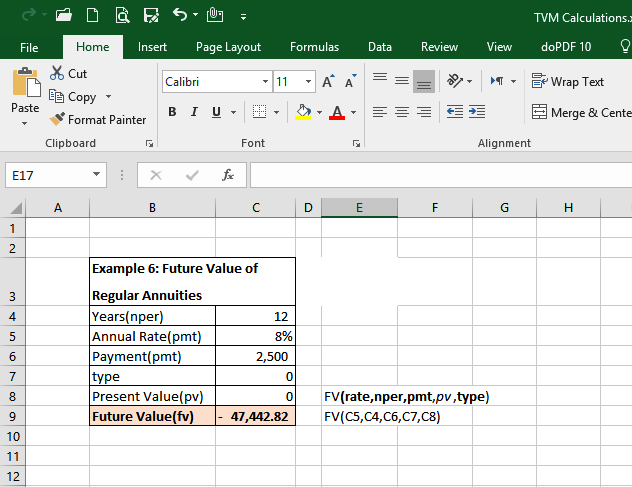Click the Paste clipboard icon
The image size is (632, 487).
[x=26, y=83]
